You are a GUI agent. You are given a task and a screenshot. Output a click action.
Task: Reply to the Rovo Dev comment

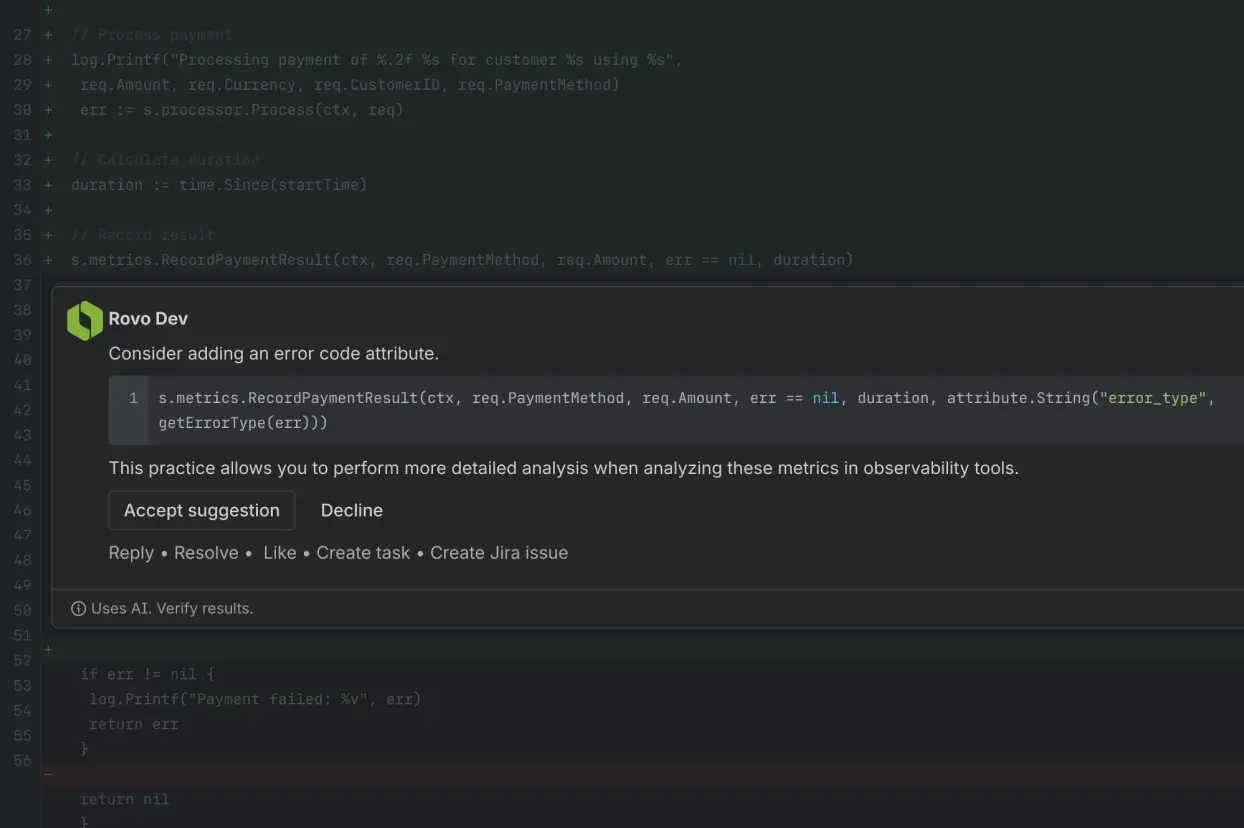[x=131, y=553]
